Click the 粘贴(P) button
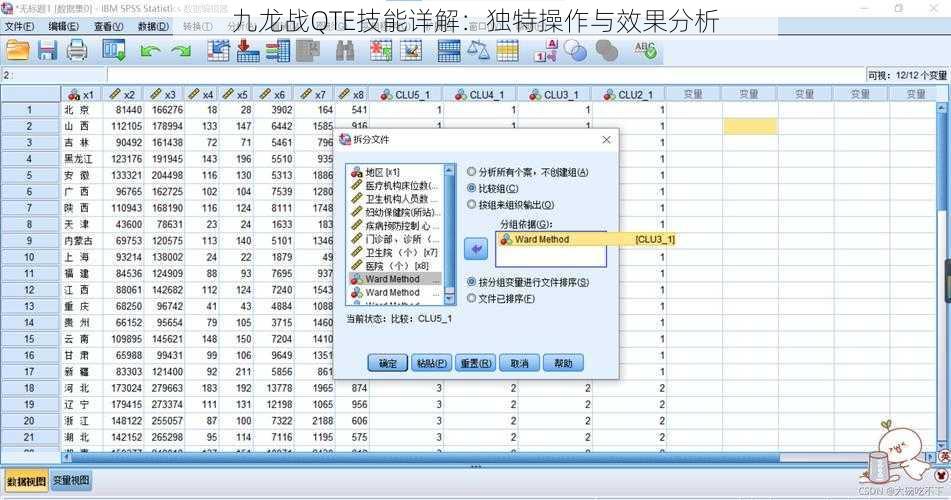The image size is (951, 500). click(x=431, y=363)
